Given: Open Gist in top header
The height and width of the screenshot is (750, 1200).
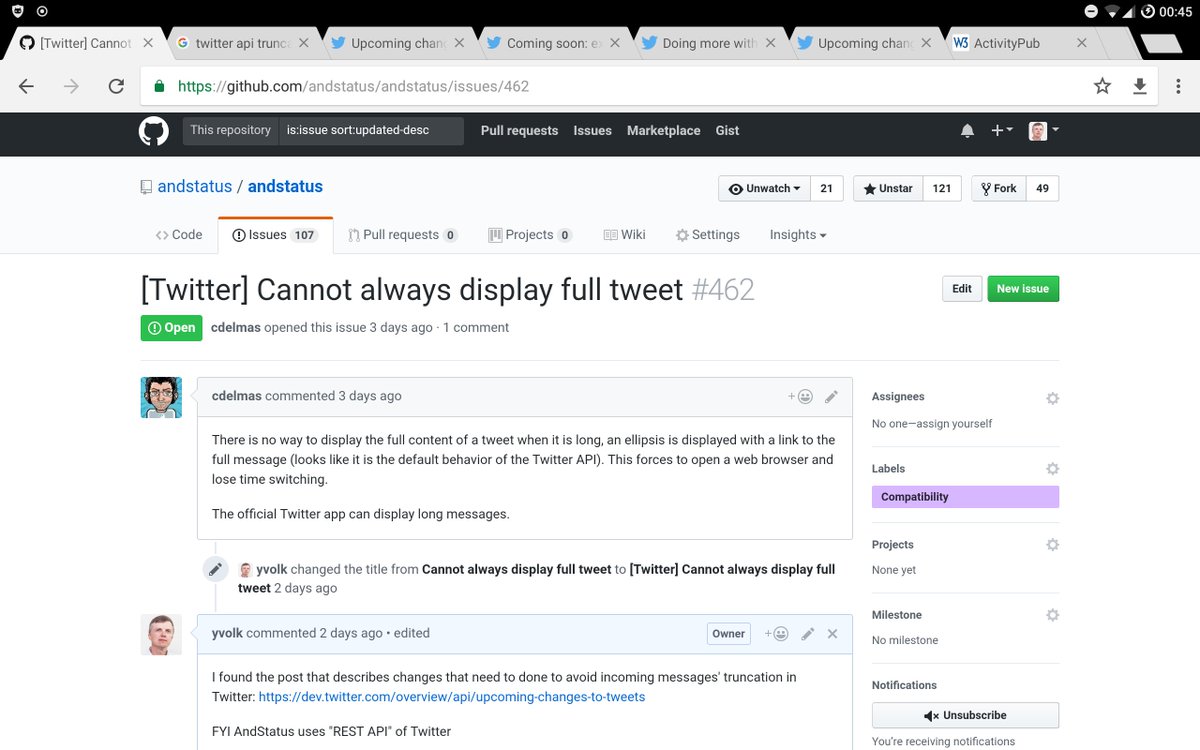Looking at the screenshot, I should coord(727,131).
